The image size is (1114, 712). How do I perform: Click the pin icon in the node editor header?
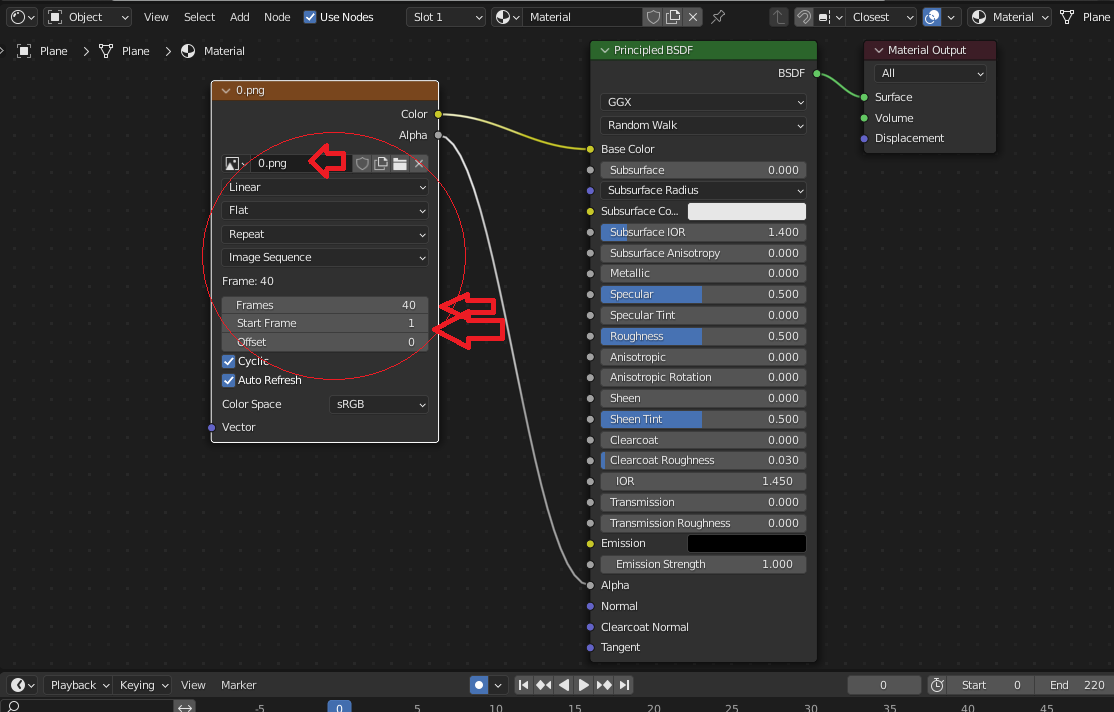(x=718, y=17)
